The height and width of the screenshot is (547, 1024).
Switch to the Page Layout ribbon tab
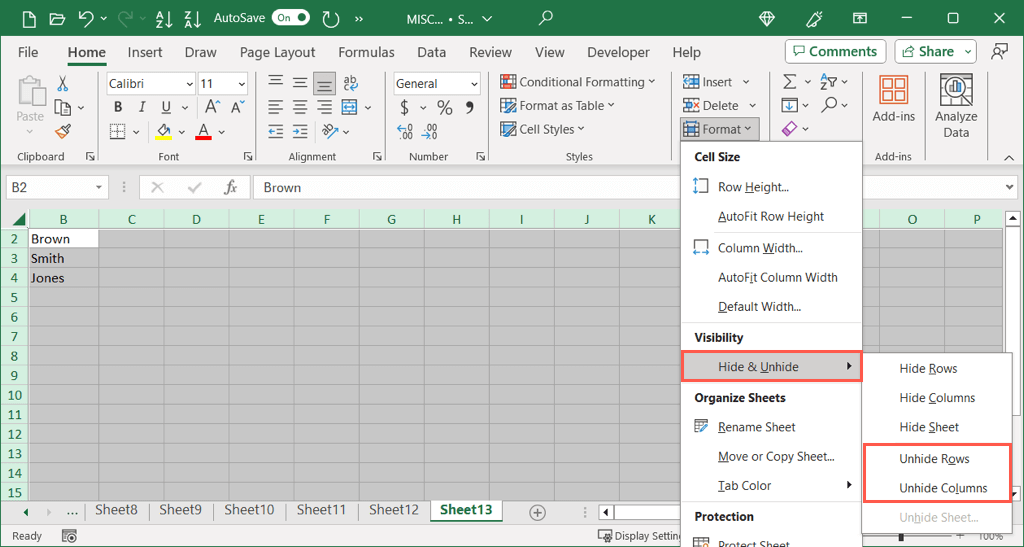(x=277, y=52)
